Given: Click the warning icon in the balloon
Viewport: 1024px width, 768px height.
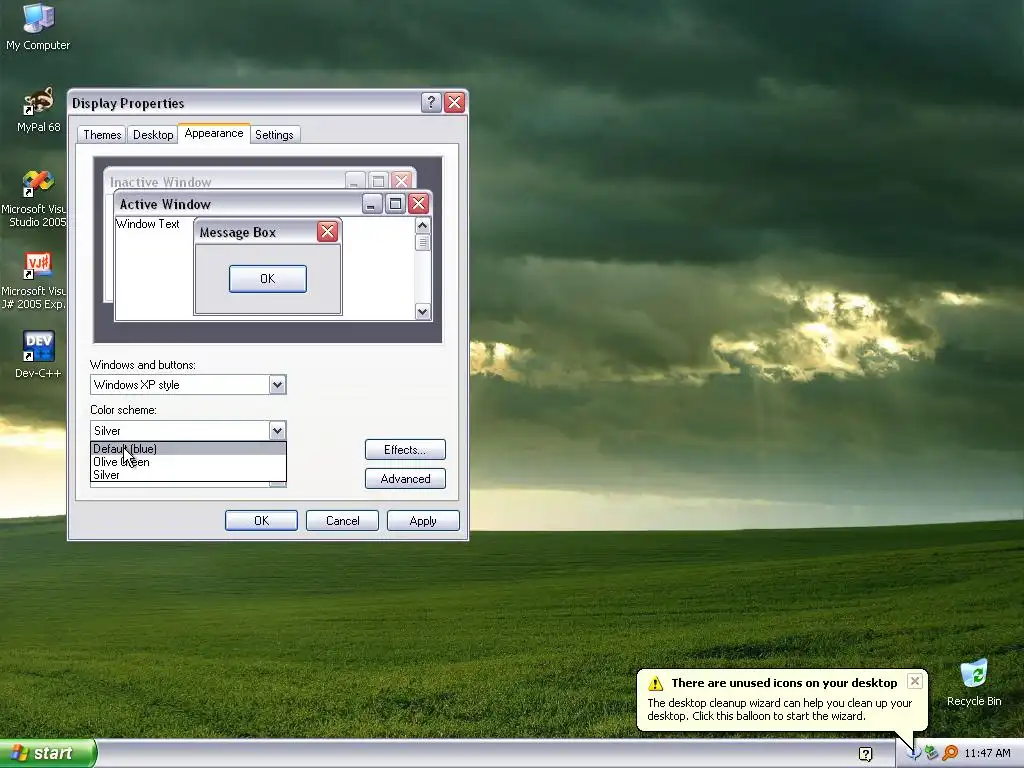Looking at the screenshot, I should [655, 683].
